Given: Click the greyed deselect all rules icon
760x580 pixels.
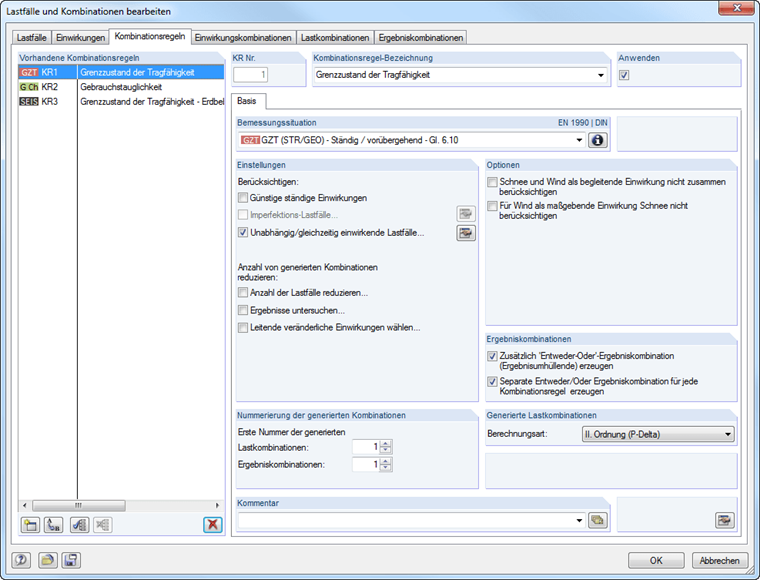Looking at the screenshot, I should (103, 525).
